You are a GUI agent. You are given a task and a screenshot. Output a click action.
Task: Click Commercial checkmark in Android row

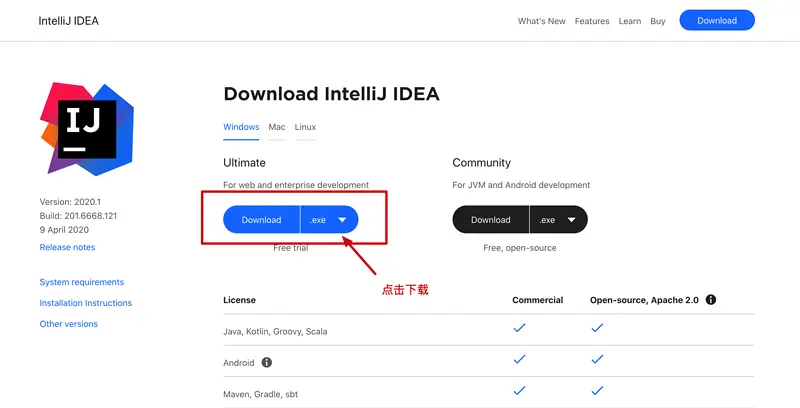(x=519, y=360)
